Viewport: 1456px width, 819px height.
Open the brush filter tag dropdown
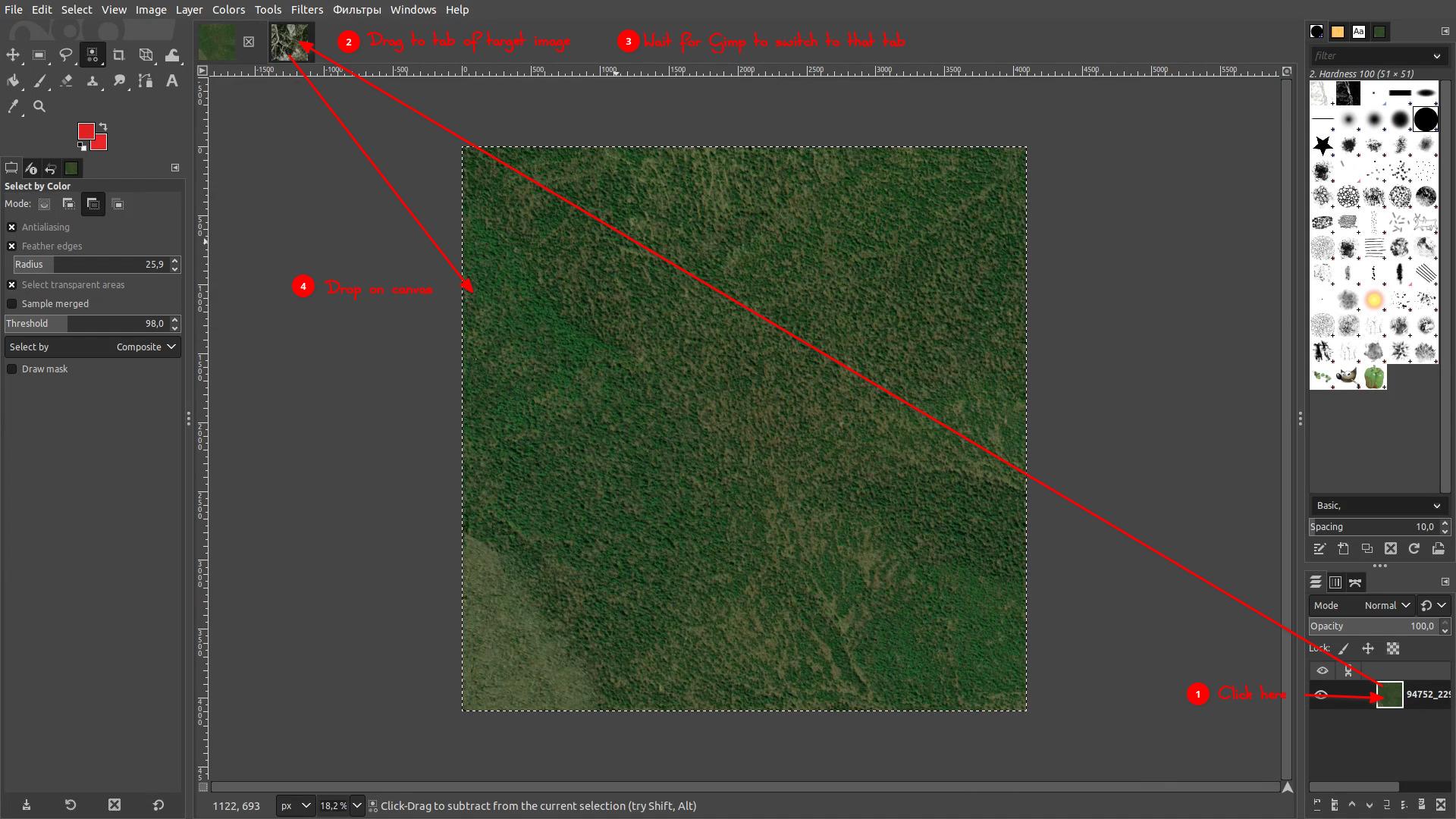[1436, 55]
